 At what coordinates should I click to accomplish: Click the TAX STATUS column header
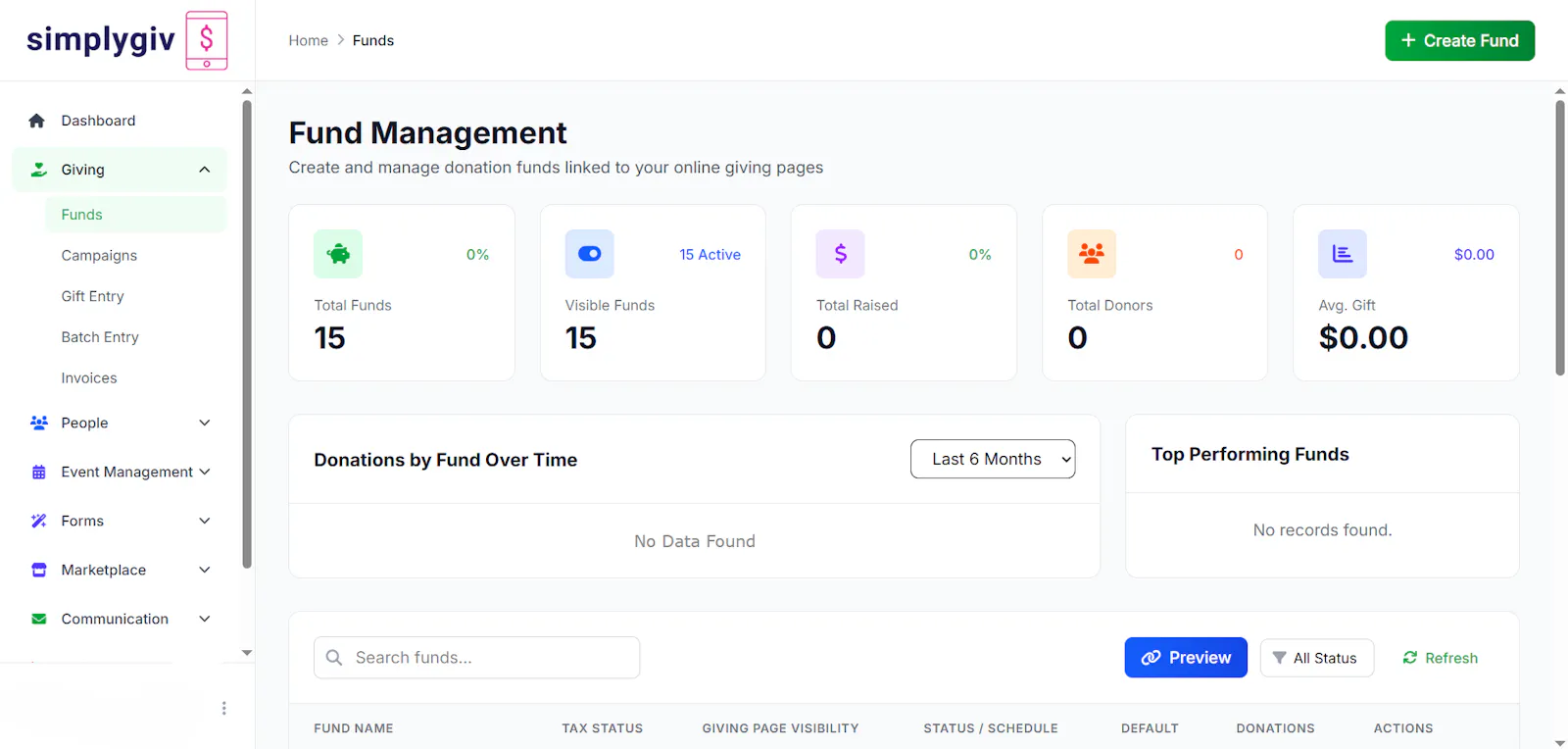tap(603, 728)
